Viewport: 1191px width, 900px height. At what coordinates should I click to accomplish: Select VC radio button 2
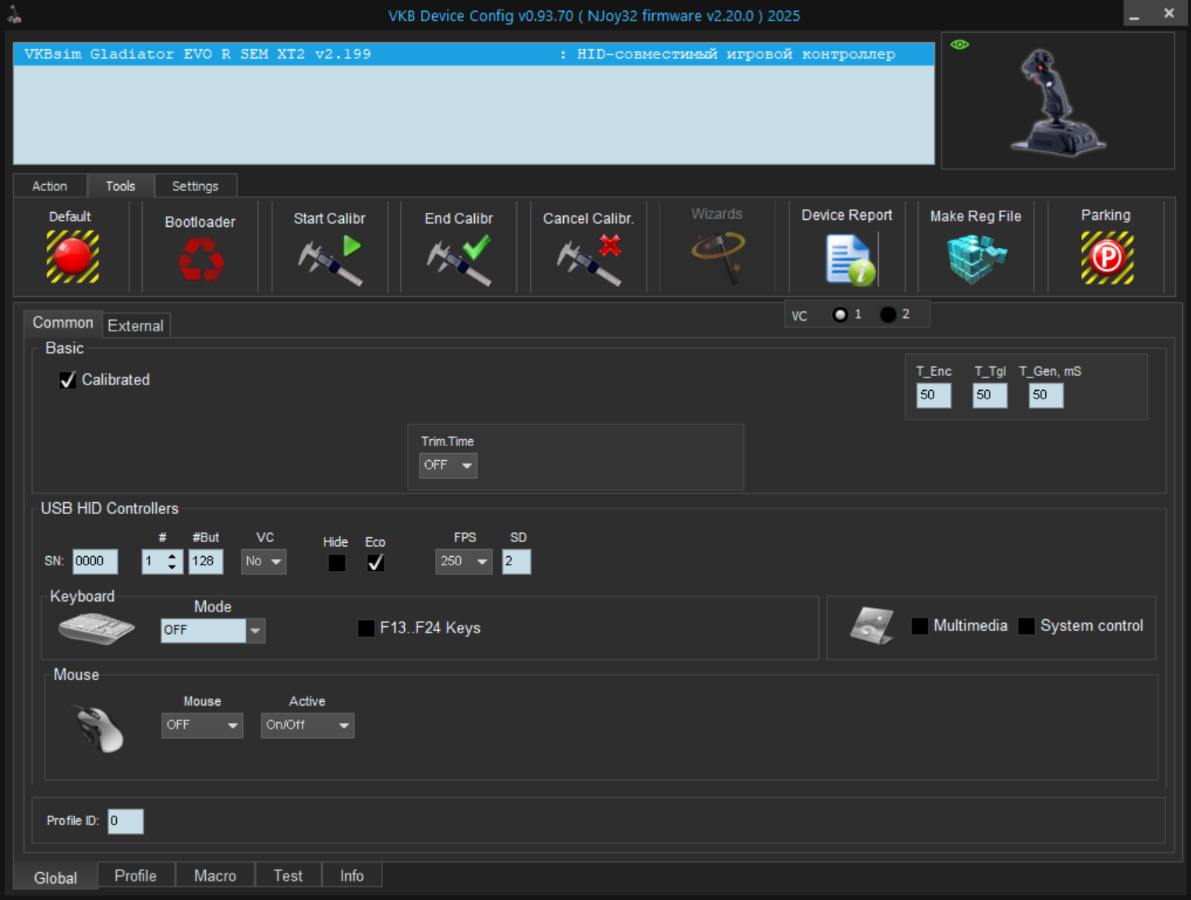(888, 314)
